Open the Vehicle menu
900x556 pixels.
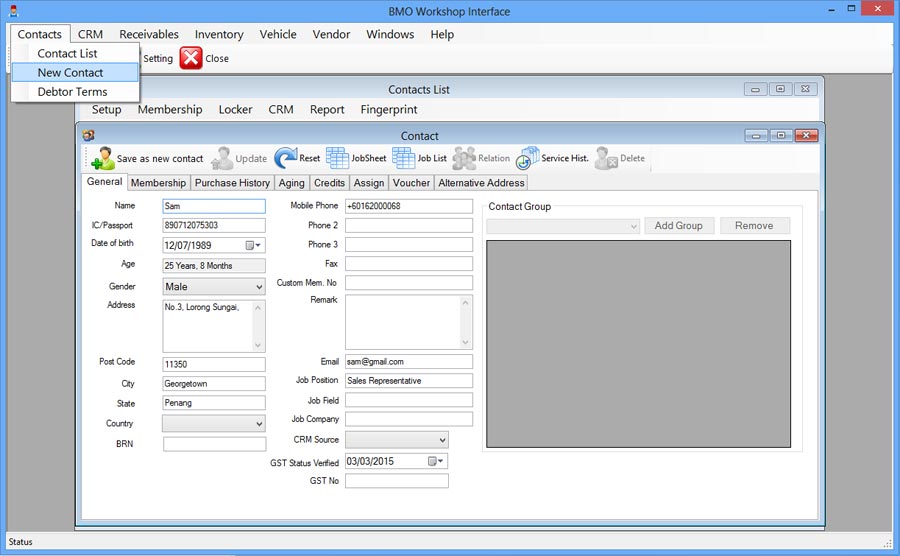(x=278, y=34)
